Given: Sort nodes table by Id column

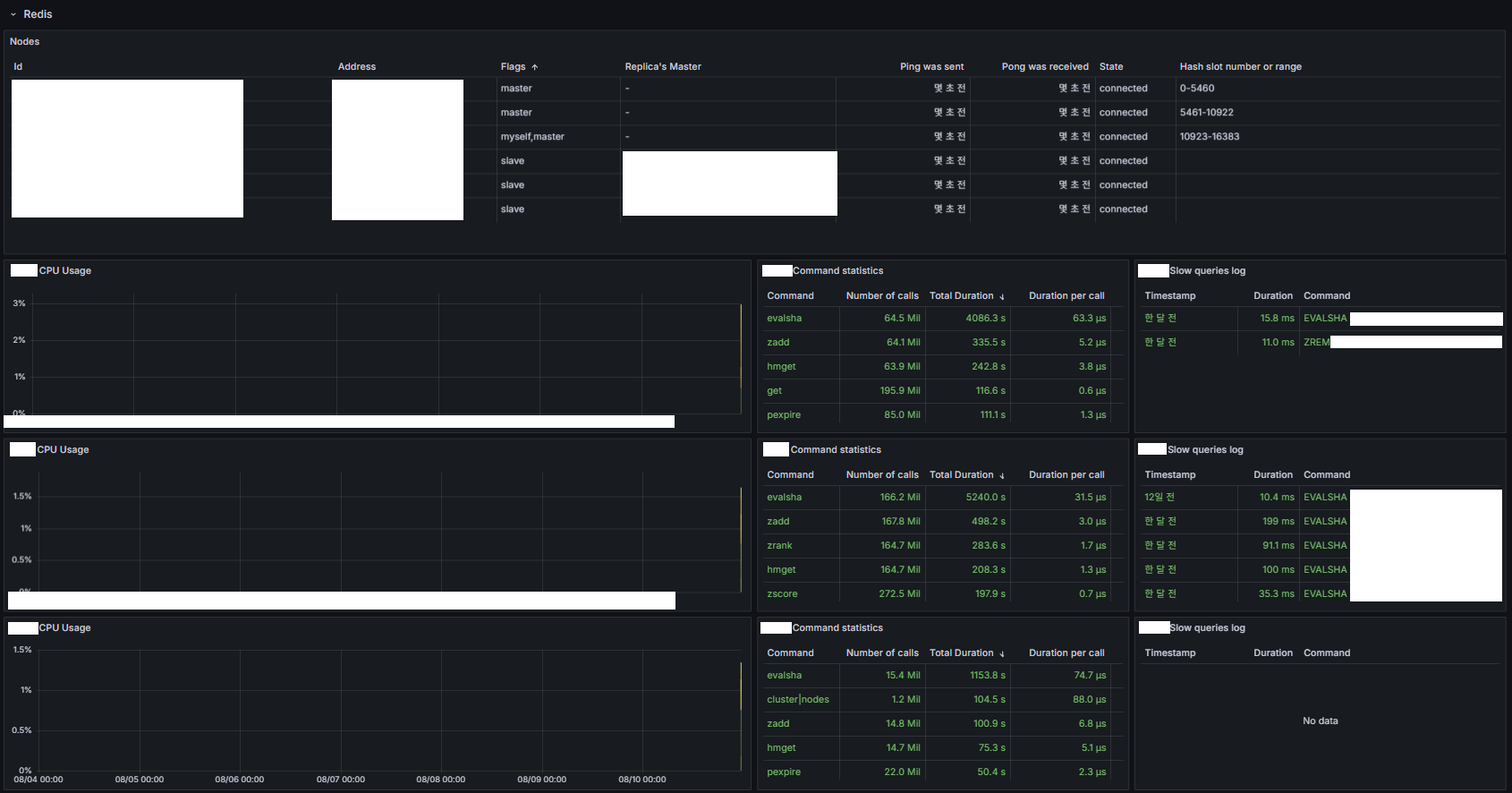Looking at the screenshot, I should pyautogui.click(x=18, y=67).
